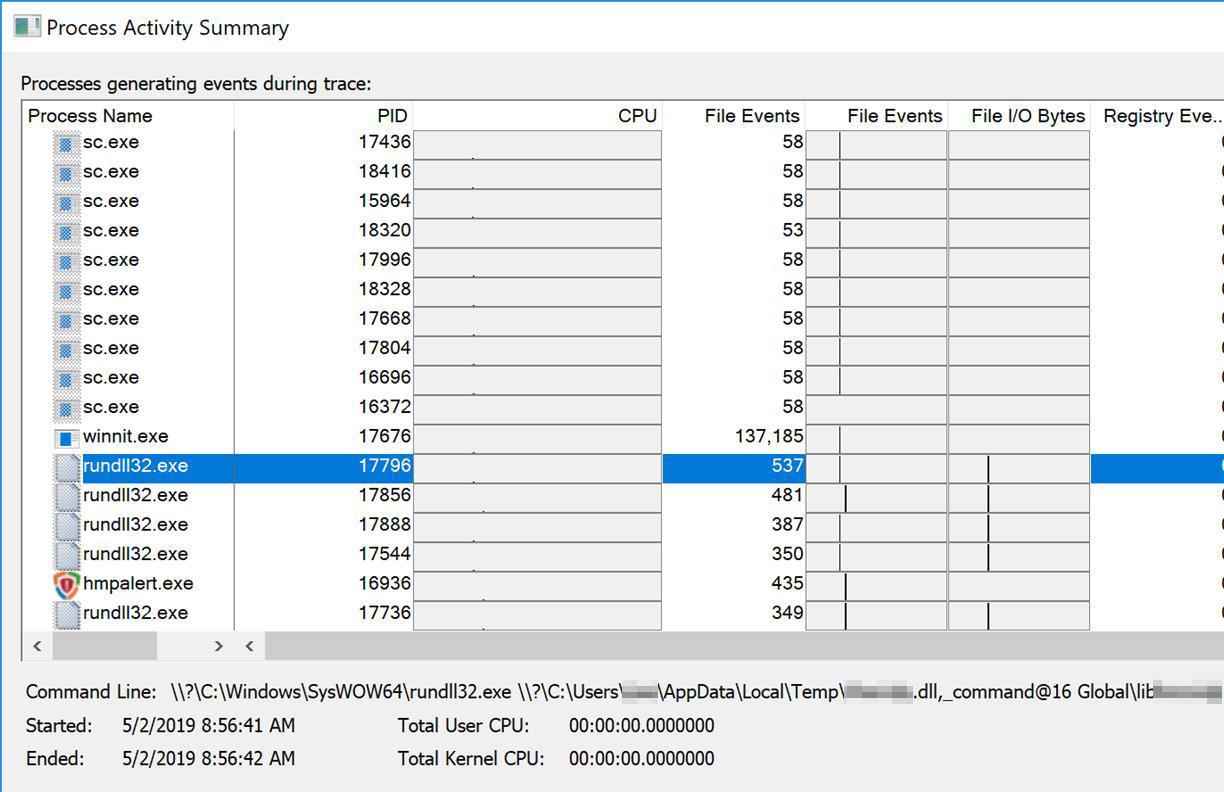Viewport: 1224px width, 792px height.
Task: Click the PID value 17796
Action: (385, 466)
